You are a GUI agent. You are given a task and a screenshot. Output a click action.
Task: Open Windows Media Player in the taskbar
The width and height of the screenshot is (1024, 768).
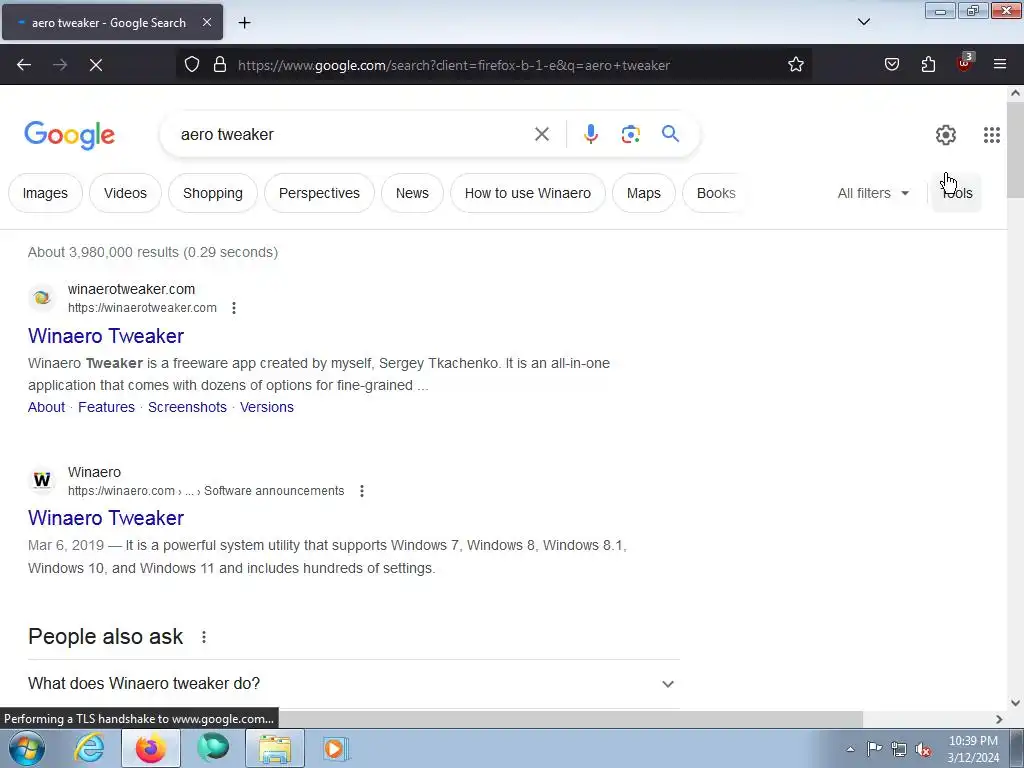coord(336,748)
